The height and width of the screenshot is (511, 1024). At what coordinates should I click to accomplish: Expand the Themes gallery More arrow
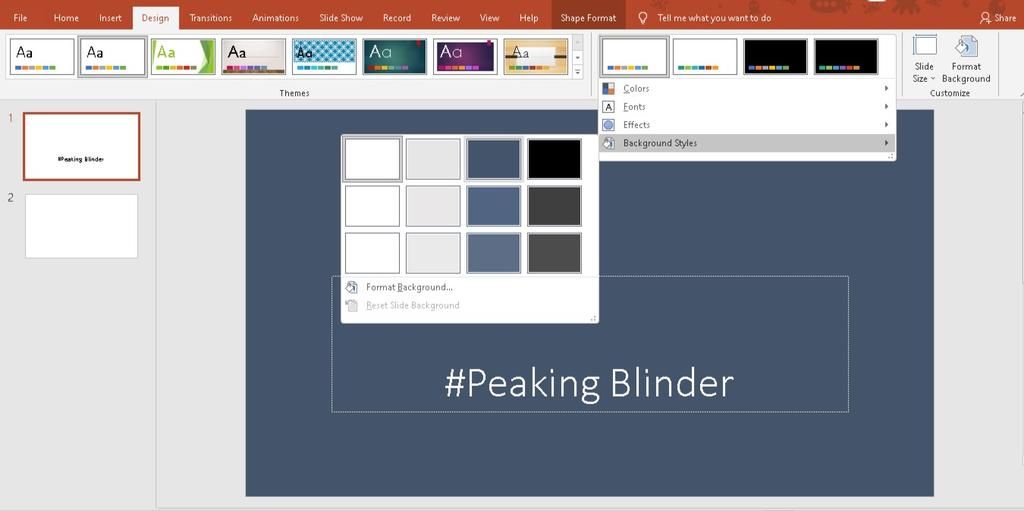577,72
